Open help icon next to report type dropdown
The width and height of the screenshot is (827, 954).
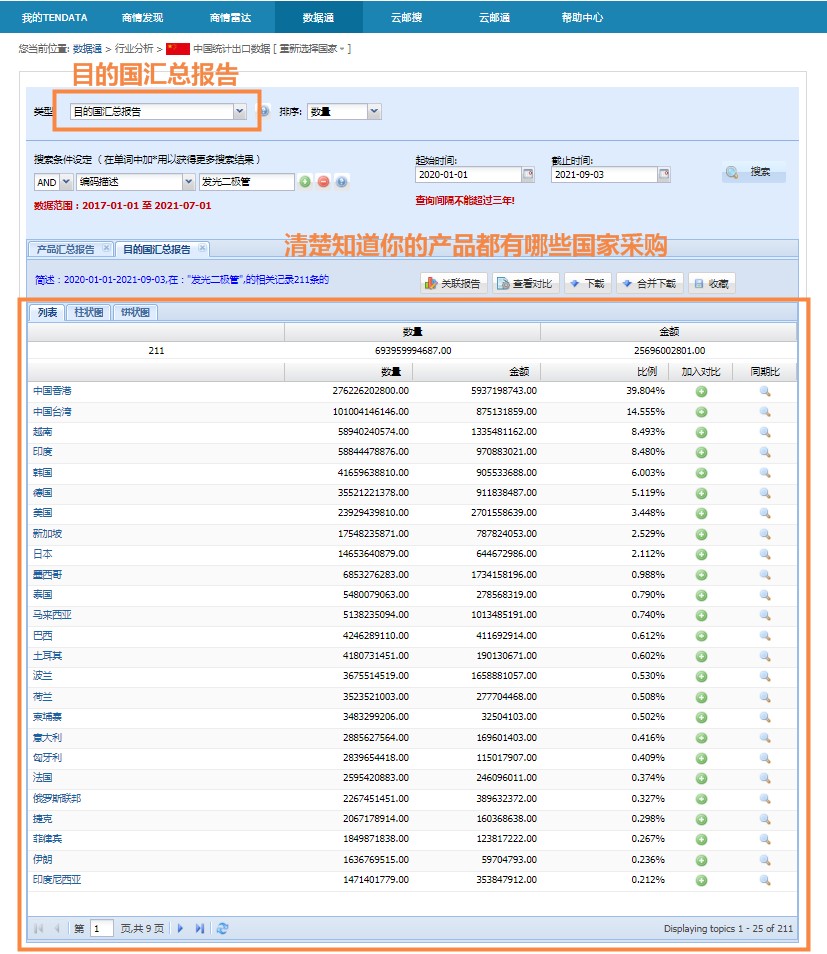click(x=264, y=111)
